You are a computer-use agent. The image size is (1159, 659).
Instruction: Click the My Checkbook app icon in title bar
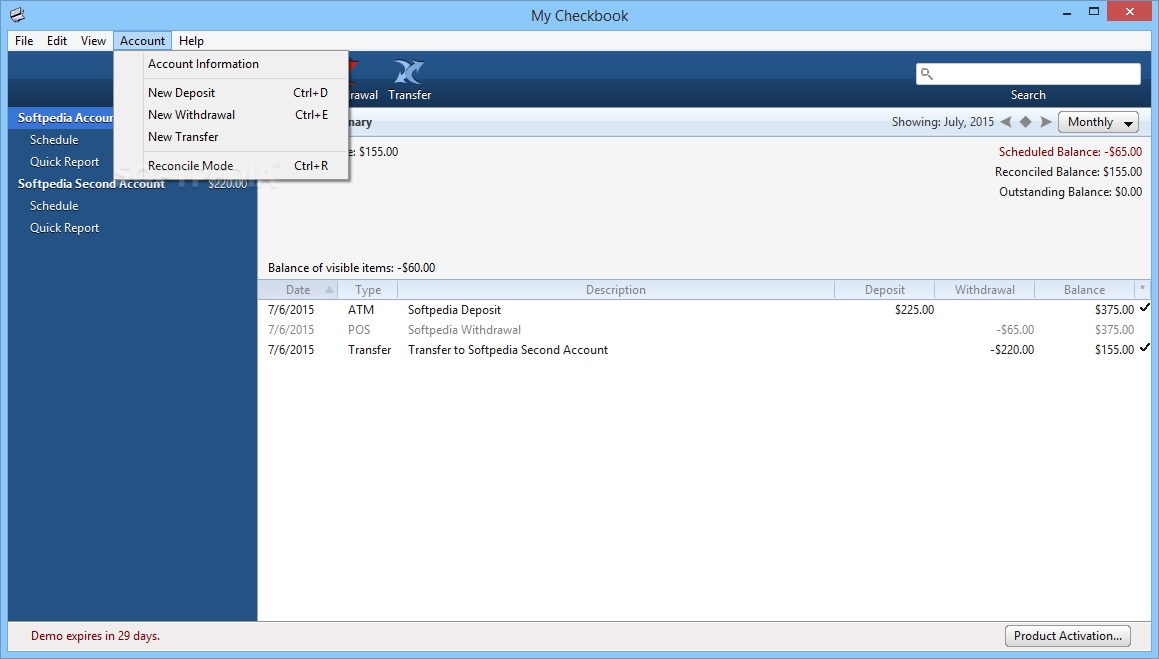click(18, 15)
